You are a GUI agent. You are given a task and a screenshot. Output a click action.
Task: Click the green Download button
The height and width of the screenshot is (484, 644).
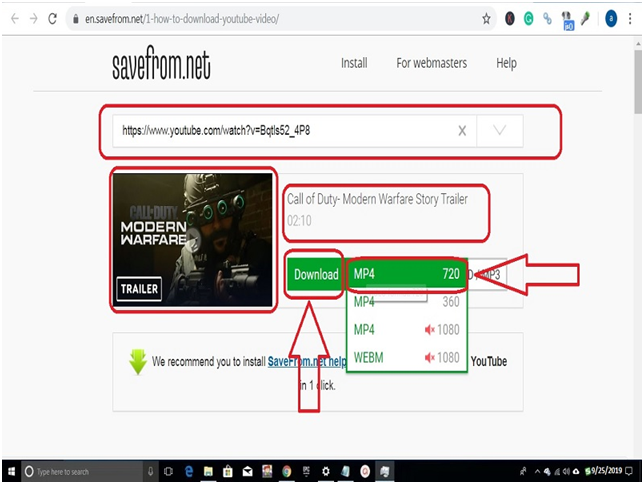pos(314,274)
